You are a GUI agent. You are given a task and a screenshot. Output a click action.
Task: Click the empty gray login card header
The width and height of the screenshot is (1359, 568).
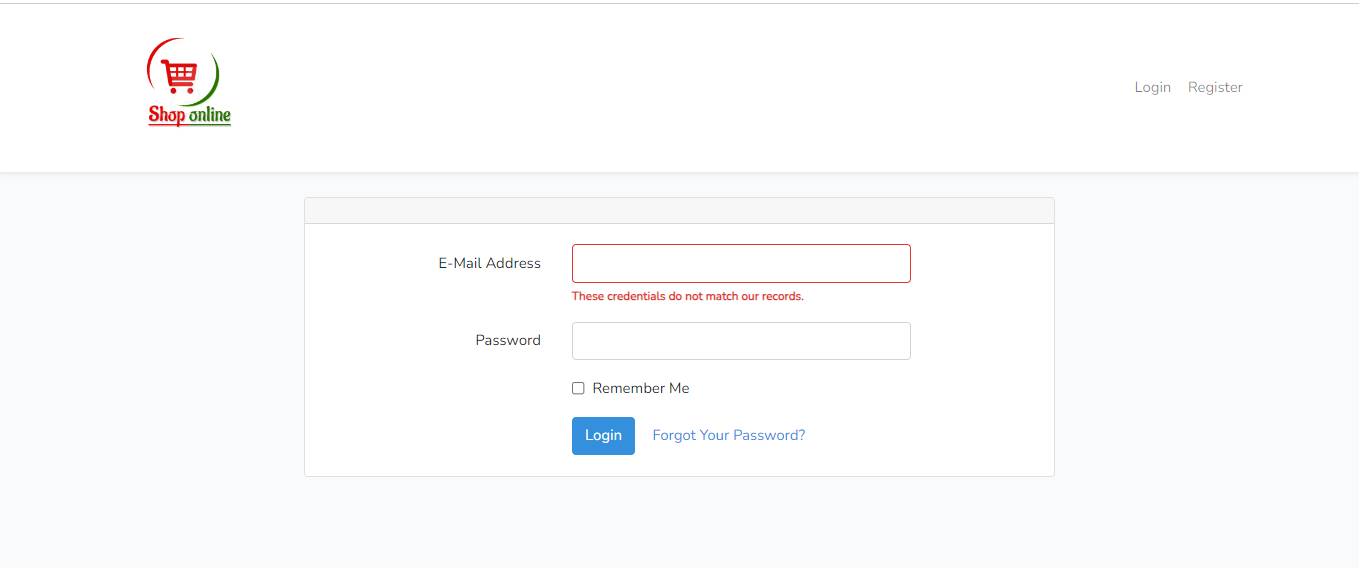(x=679, y=211)
